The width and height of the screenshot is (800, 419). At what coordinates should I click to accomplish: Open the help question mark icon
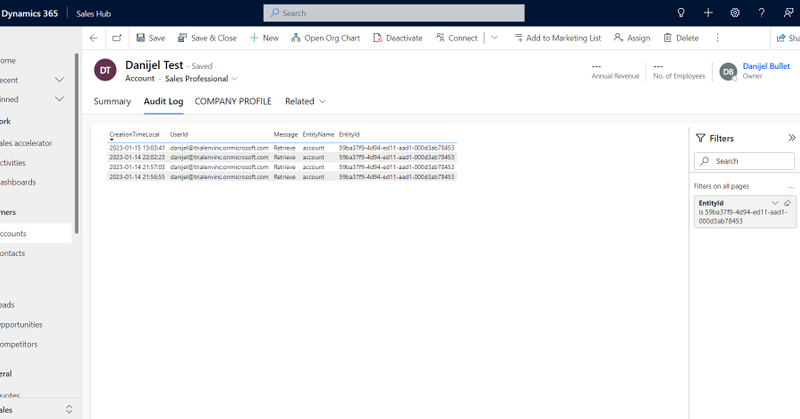[x=761, y=13]
